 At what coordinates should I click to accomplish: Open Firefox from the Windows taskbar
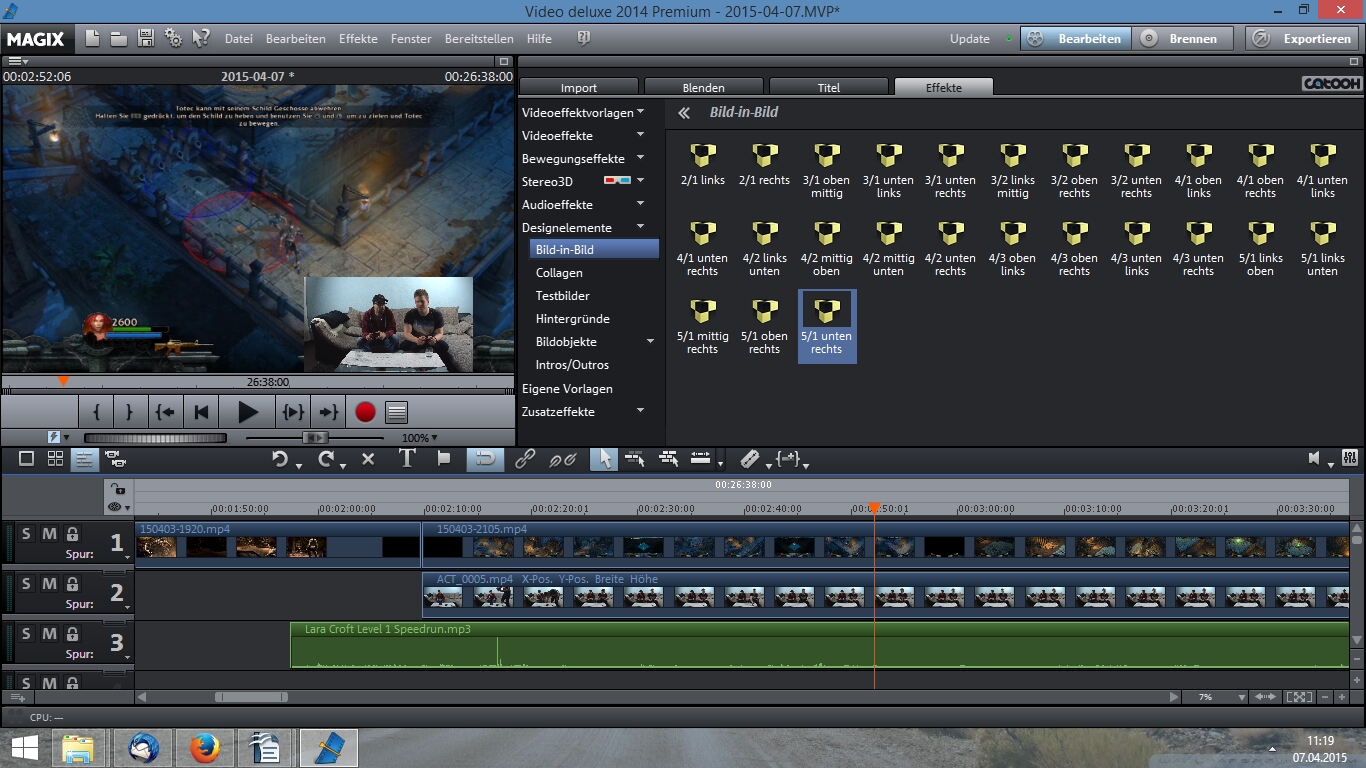(x=204, y=748)
